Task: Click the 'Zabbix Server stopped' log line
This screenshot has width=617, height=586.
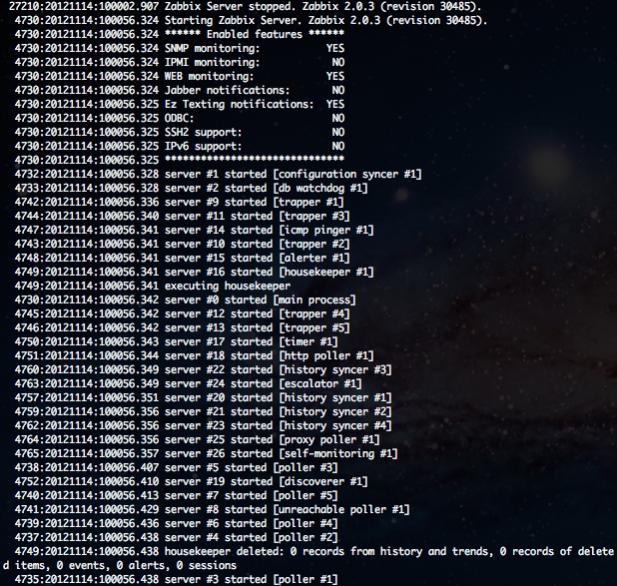Action: (245, 7)
